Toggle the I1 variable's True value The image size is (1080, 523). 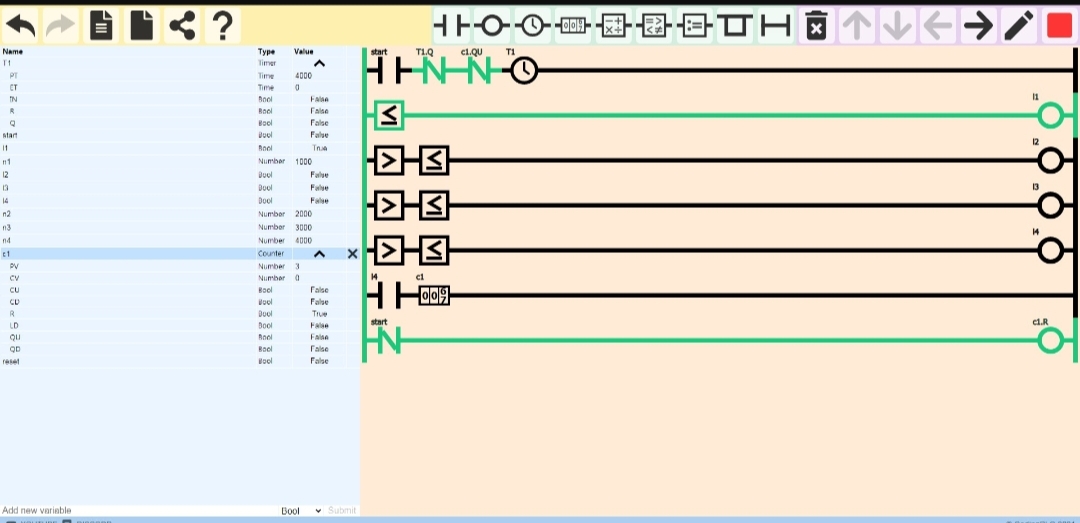319,148
